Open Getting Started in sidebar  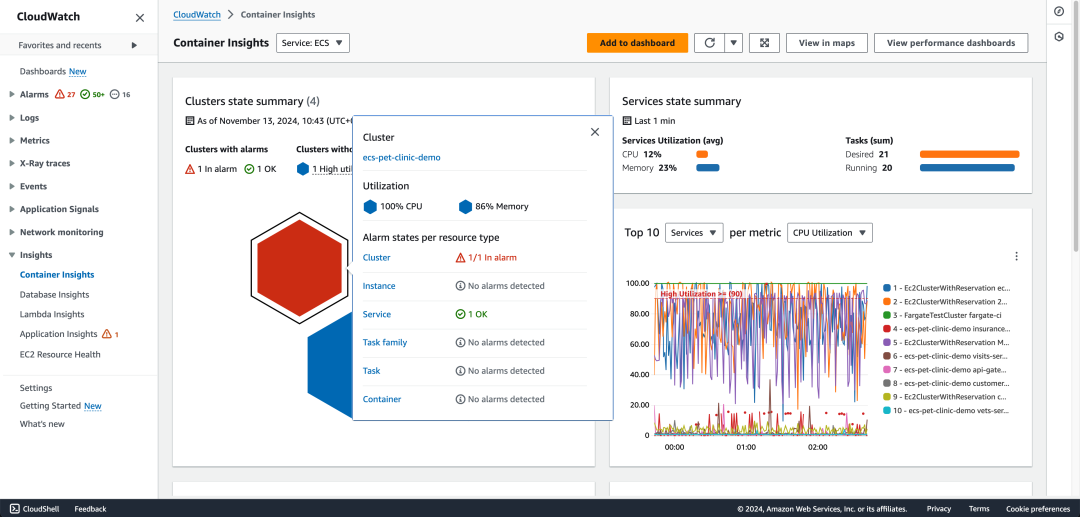(50, 406)
